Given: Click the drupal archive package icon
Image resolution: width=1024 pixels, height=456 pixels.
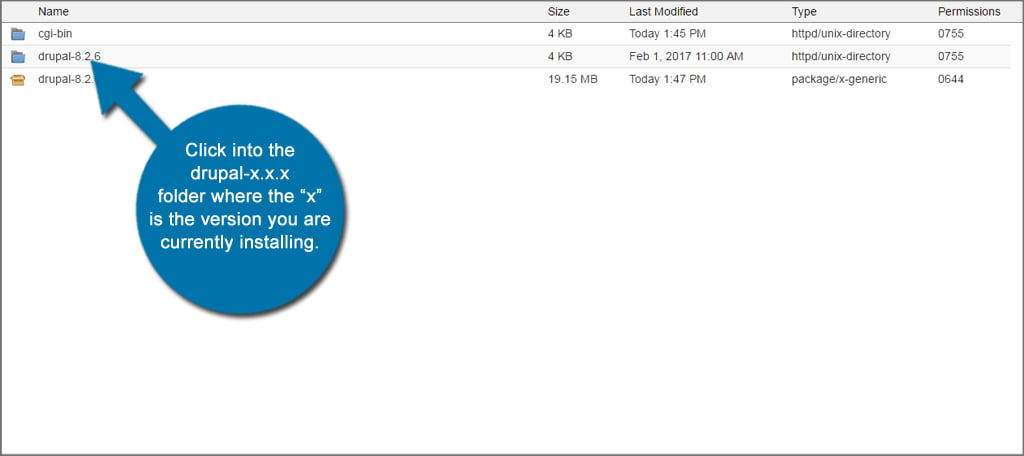Looking at the screenshot, I should click(18, 80).
